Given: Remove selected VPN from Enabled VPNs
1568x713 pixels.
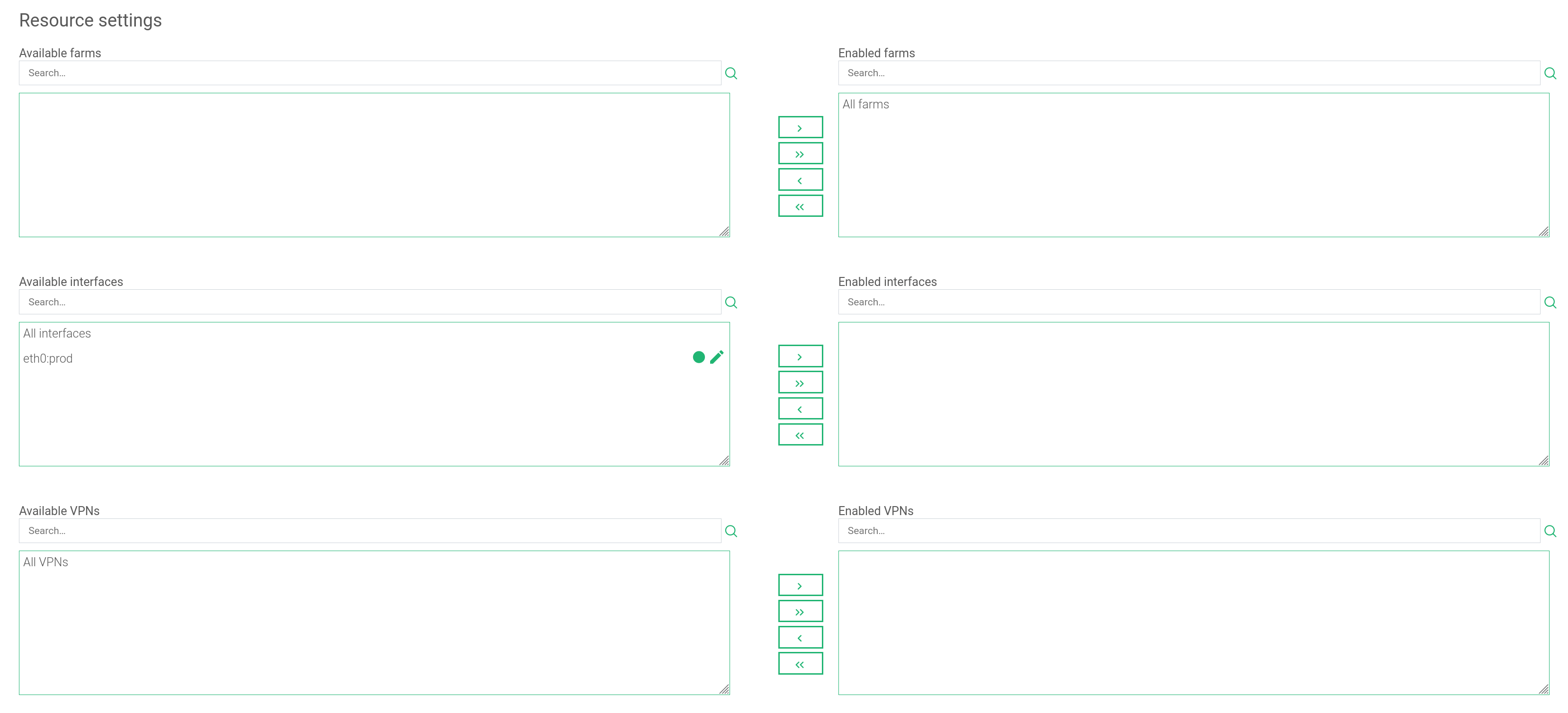Looking at the screenshot, I should pos(801,638).
